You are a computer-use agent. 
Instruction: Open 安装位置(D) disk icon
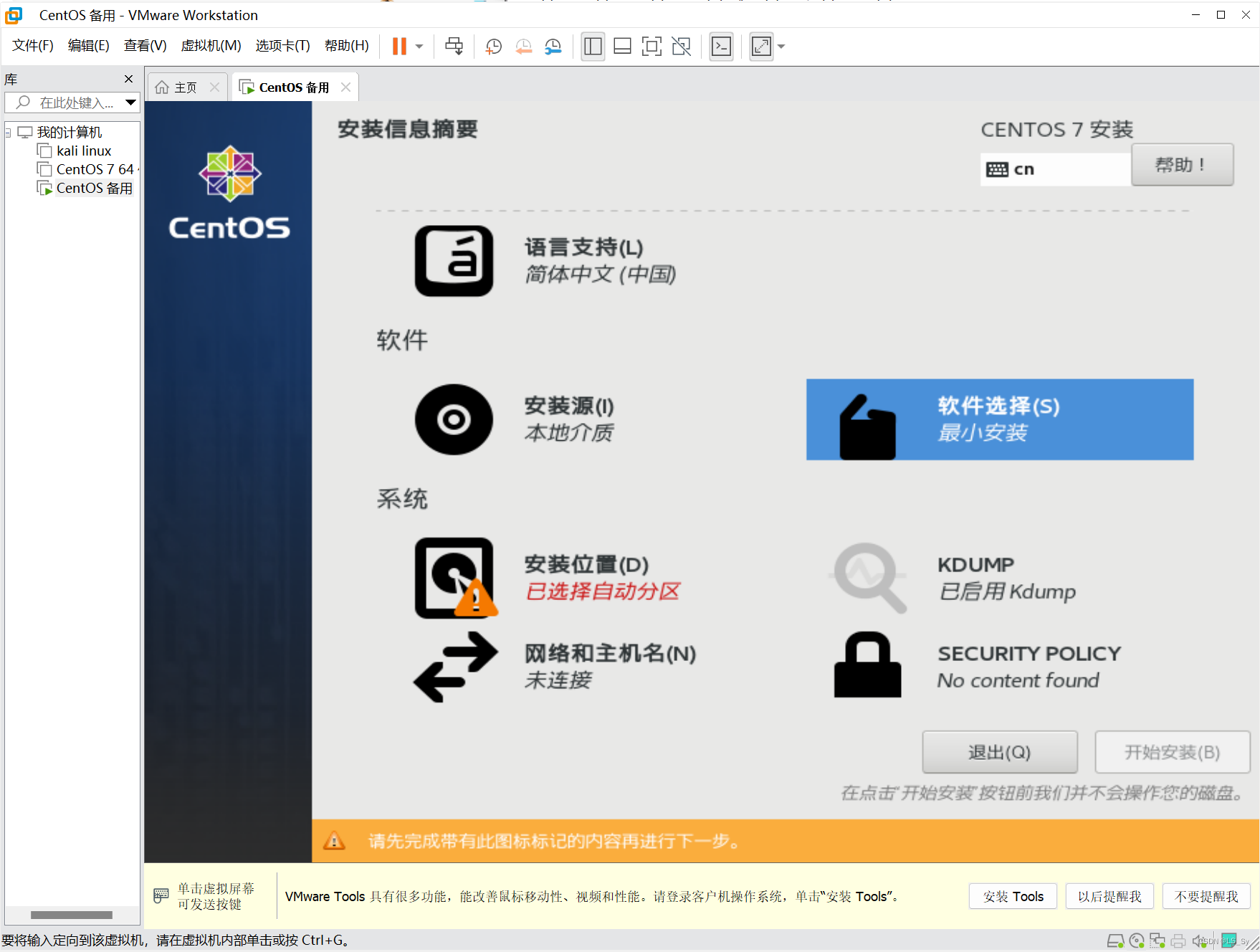coord(455,578)
